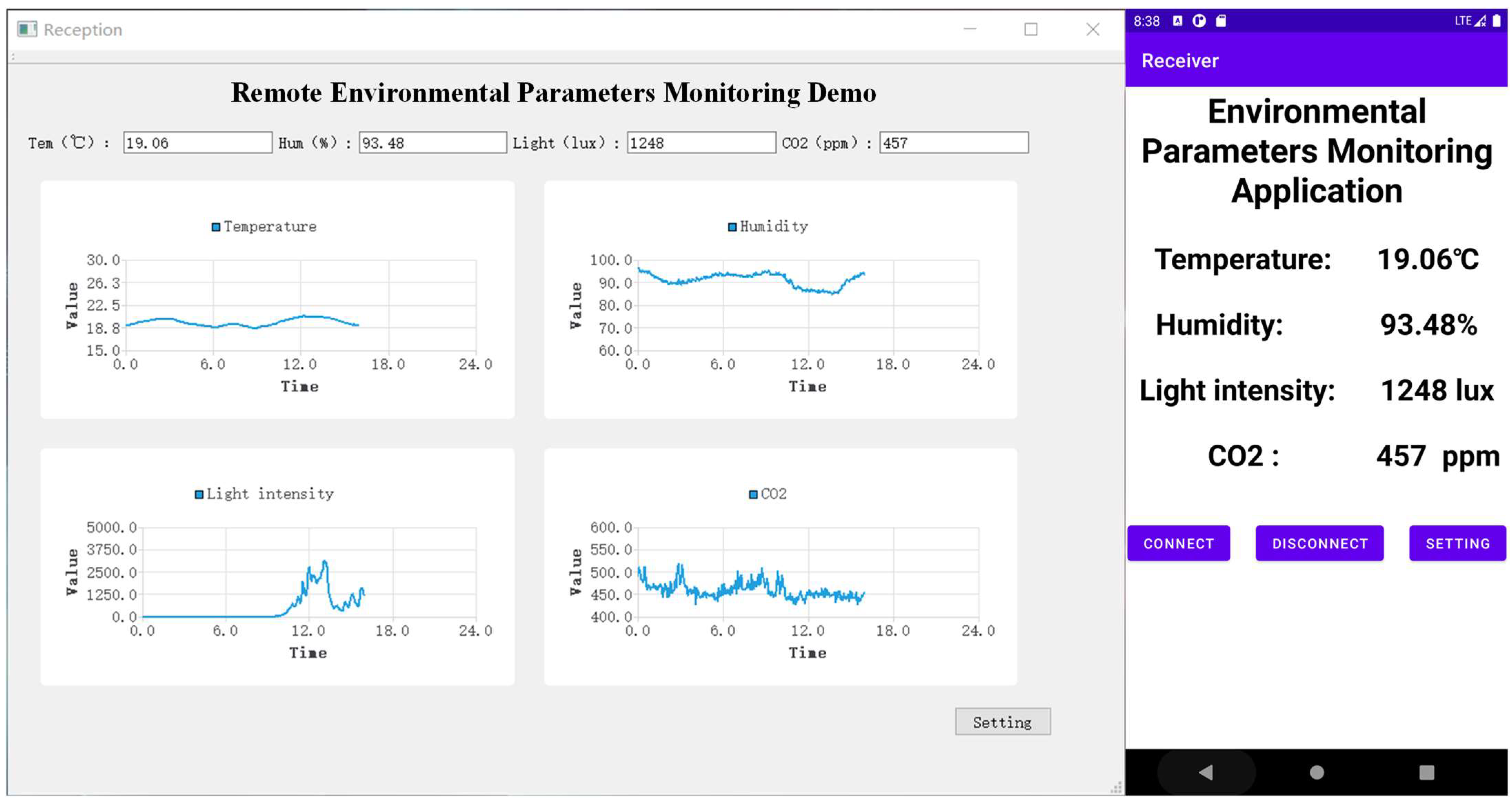Image resolution: width=1512 pixels, height=803 pixels.
Task: Click the Reception window app icon
Action: pos(27,29)
